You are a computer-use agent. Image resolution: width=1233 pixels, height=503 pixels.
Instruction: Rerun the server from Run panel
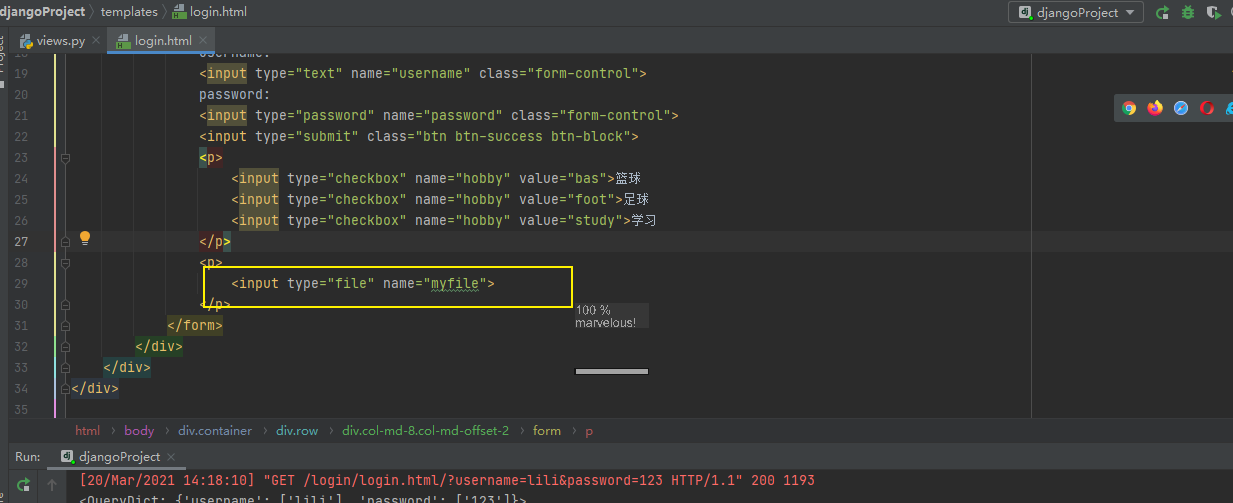tap(23, 485)
